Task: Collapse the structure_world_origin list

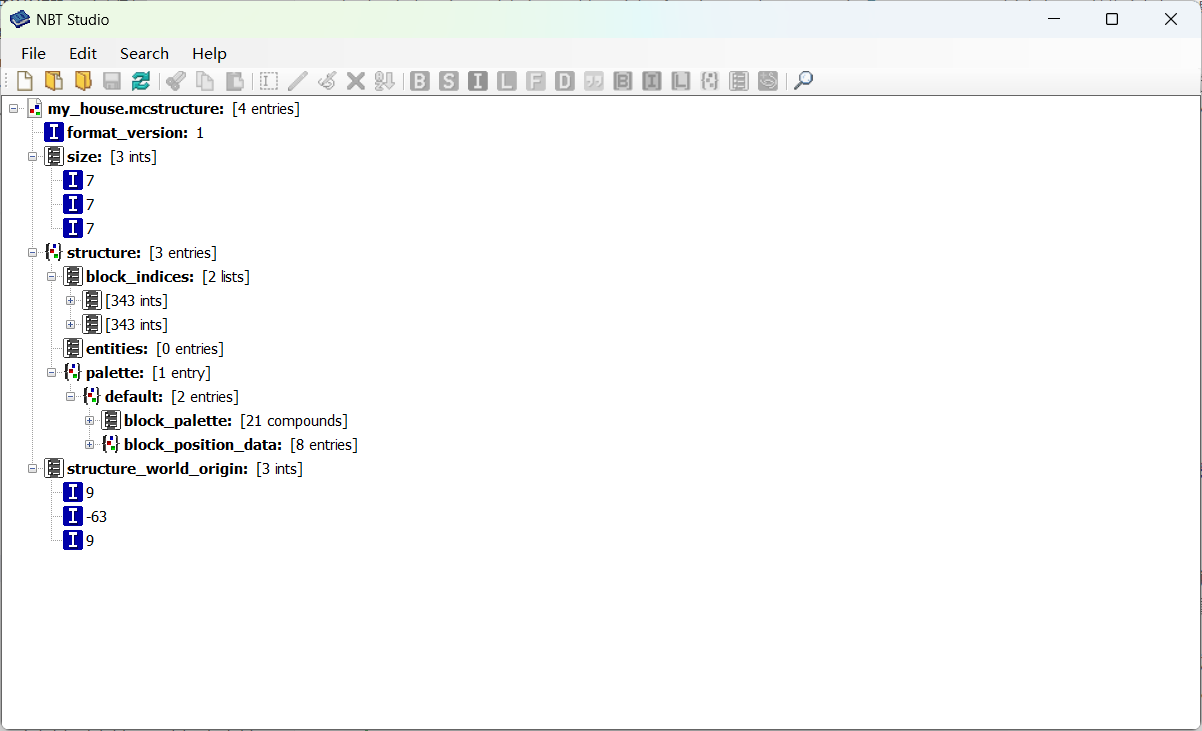Action: tap(33, 468)
